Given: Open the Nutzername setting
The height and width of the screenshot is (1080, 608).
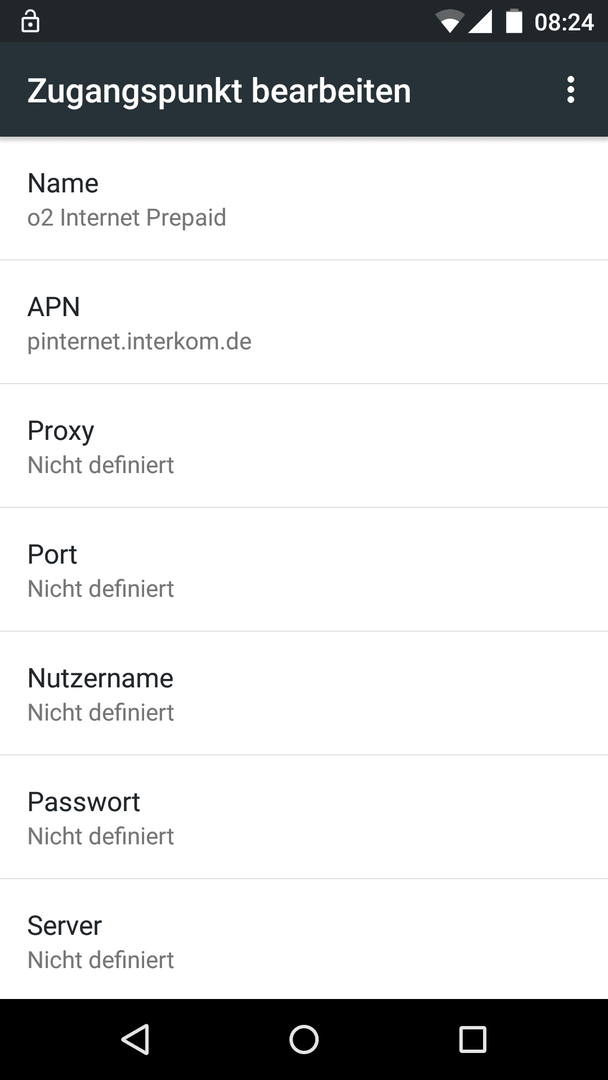Looking at the screenshot, I should (x=304, y=693).
